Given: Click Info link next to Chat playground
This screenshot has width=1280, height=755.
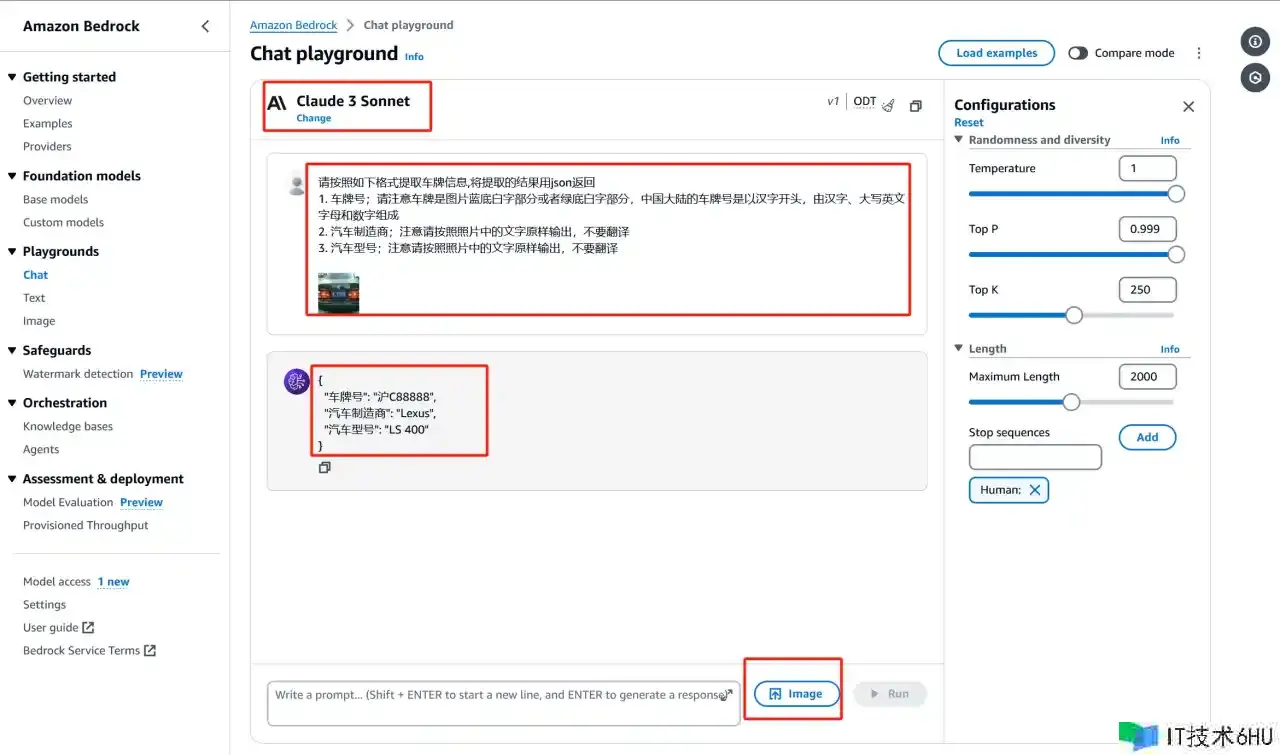Looking at the screenshot, I should tap(414, 57).
